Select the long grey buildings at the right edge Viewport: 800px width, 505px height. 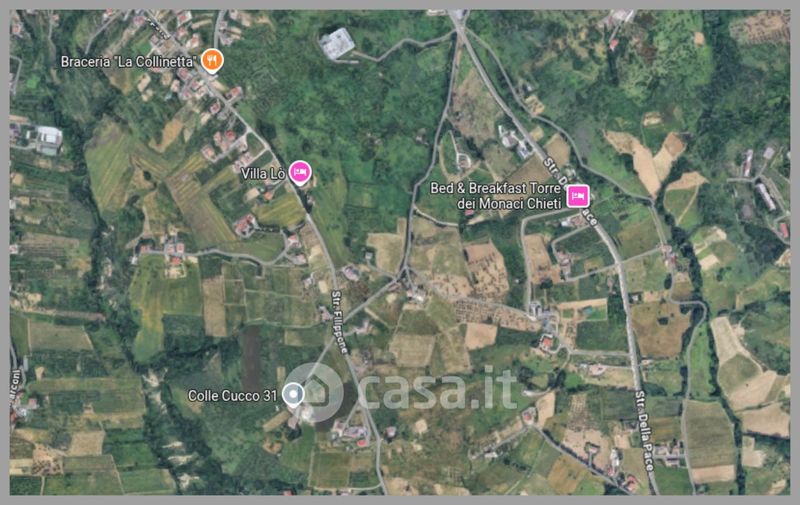point(766,196)
